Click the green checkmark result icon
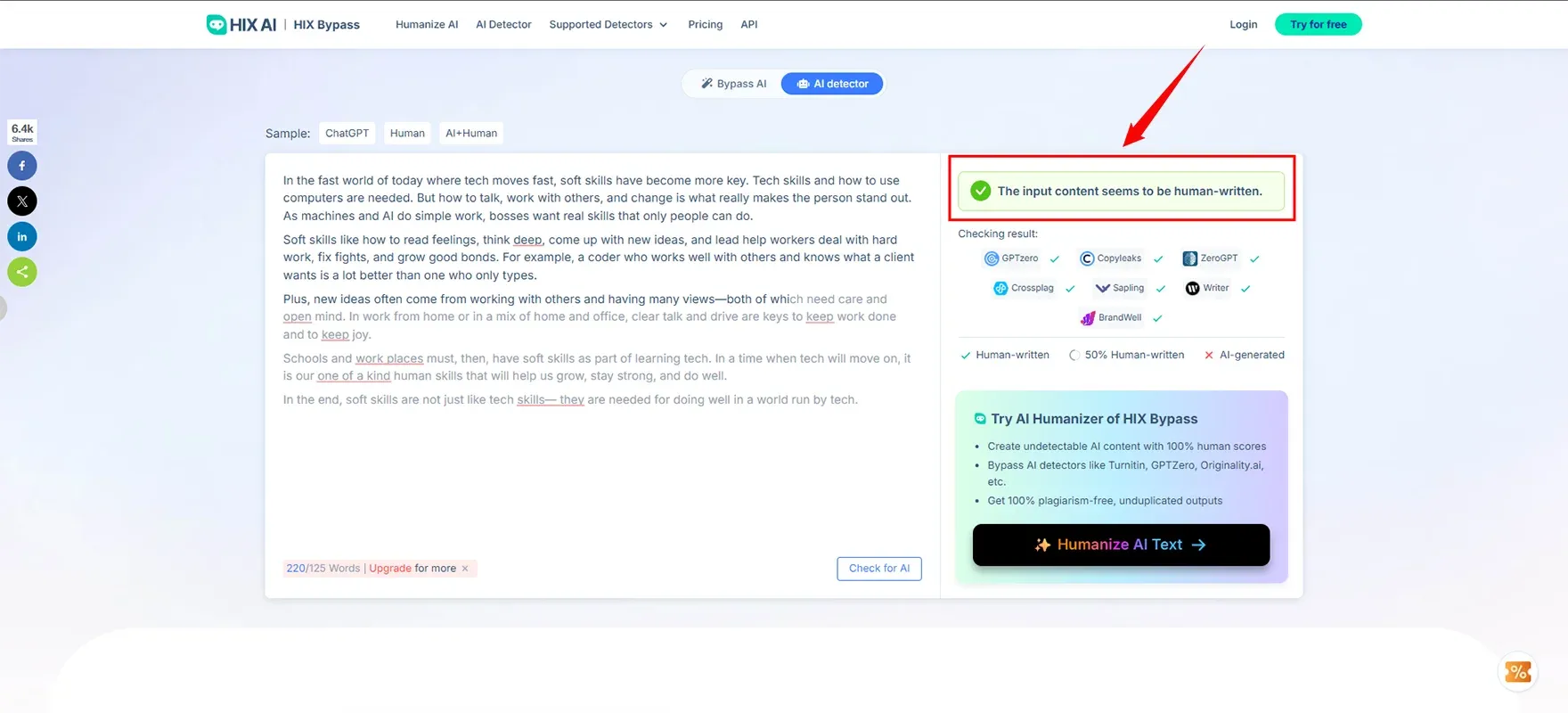 tap(981, 191)
